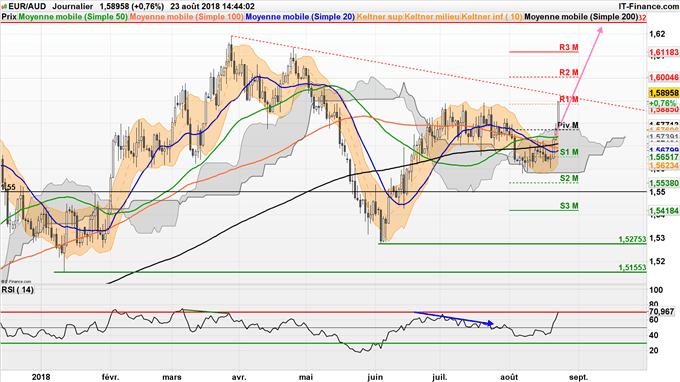
Task: Click the juin date axis label
Action: pyautogui.click(x=375, y=377)
